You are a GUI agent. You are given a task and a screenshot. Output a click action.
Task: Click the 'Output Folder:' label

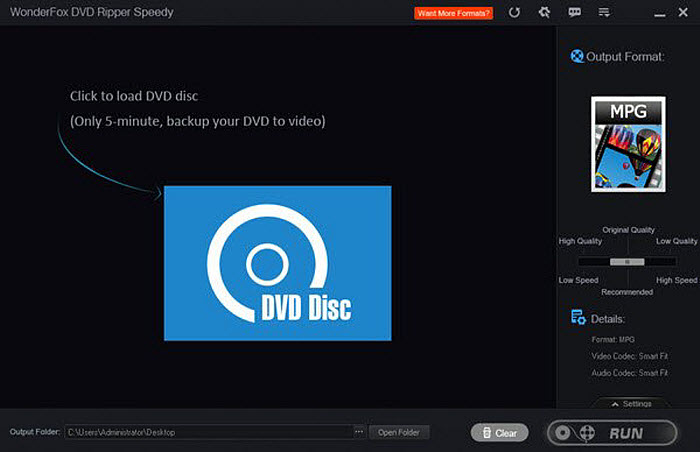(x=35, y=432)
